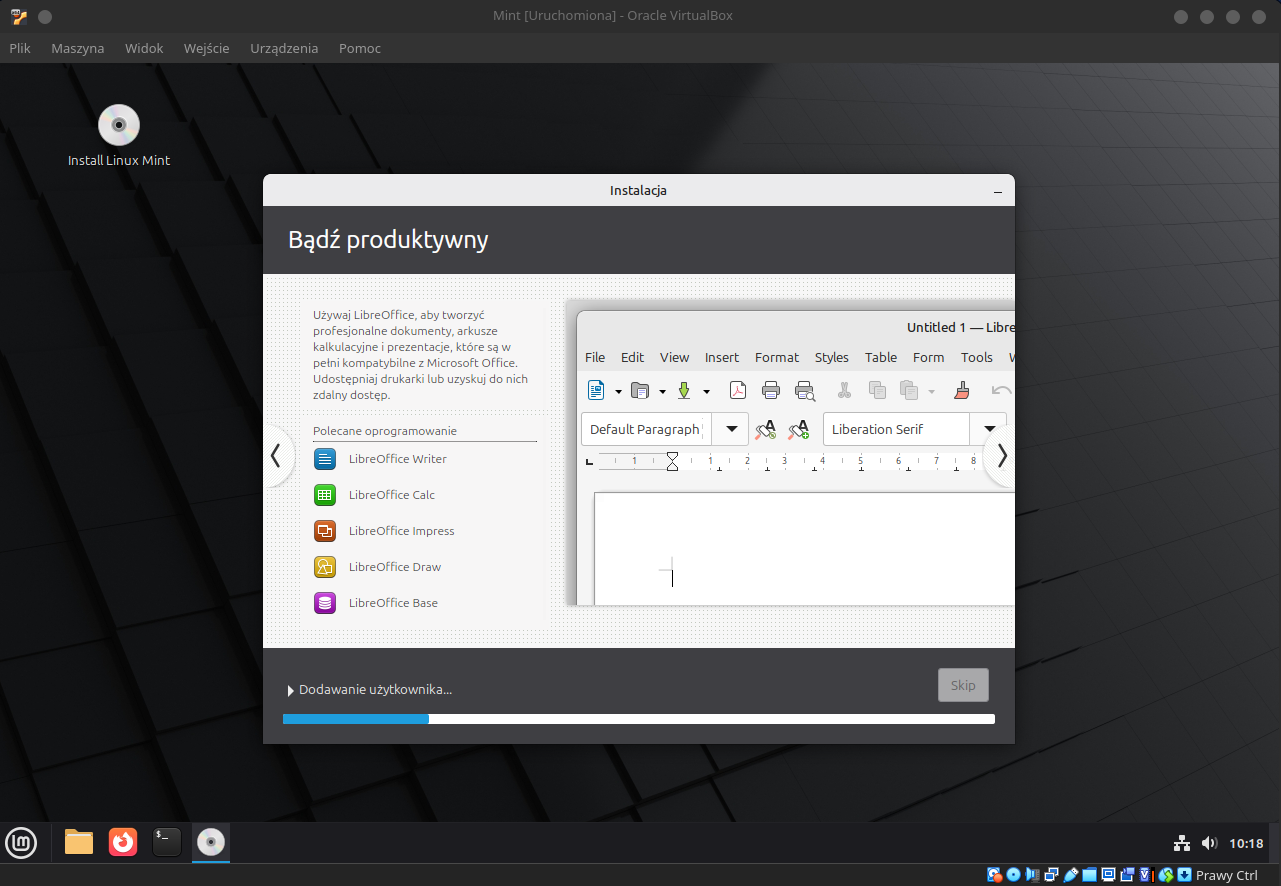Click the VirtualBox USB devices indicator
The height and width of the screenshot is (886, 1281).
(x=1071, y=875)
